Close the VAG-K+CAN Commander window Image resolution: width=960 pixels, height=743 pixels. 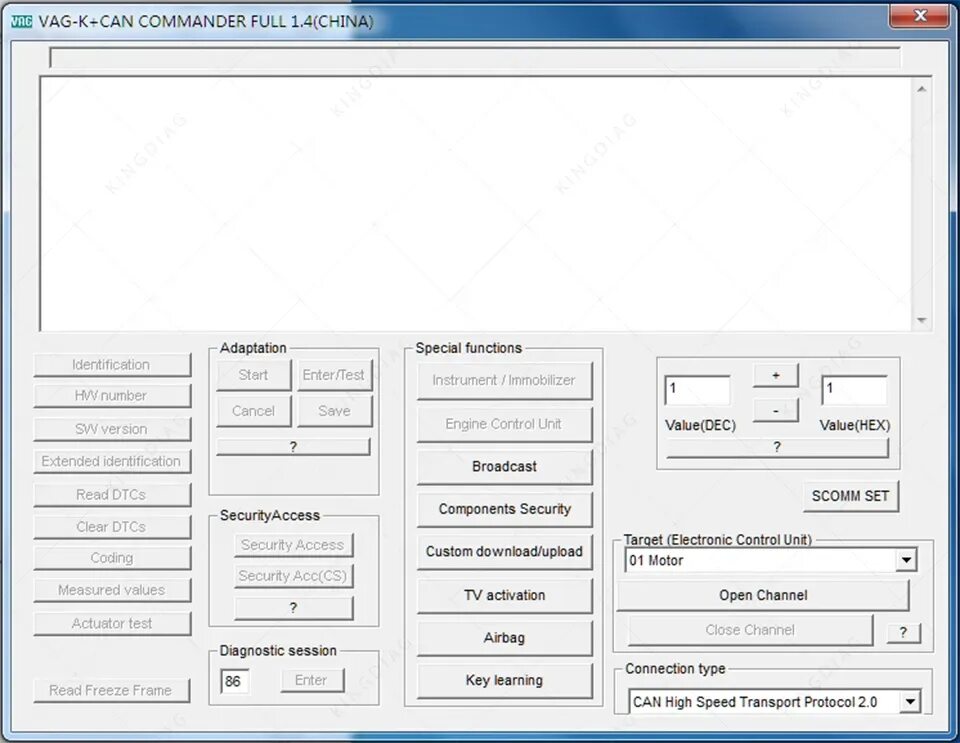pyautogui.click(x=919, y=17)
